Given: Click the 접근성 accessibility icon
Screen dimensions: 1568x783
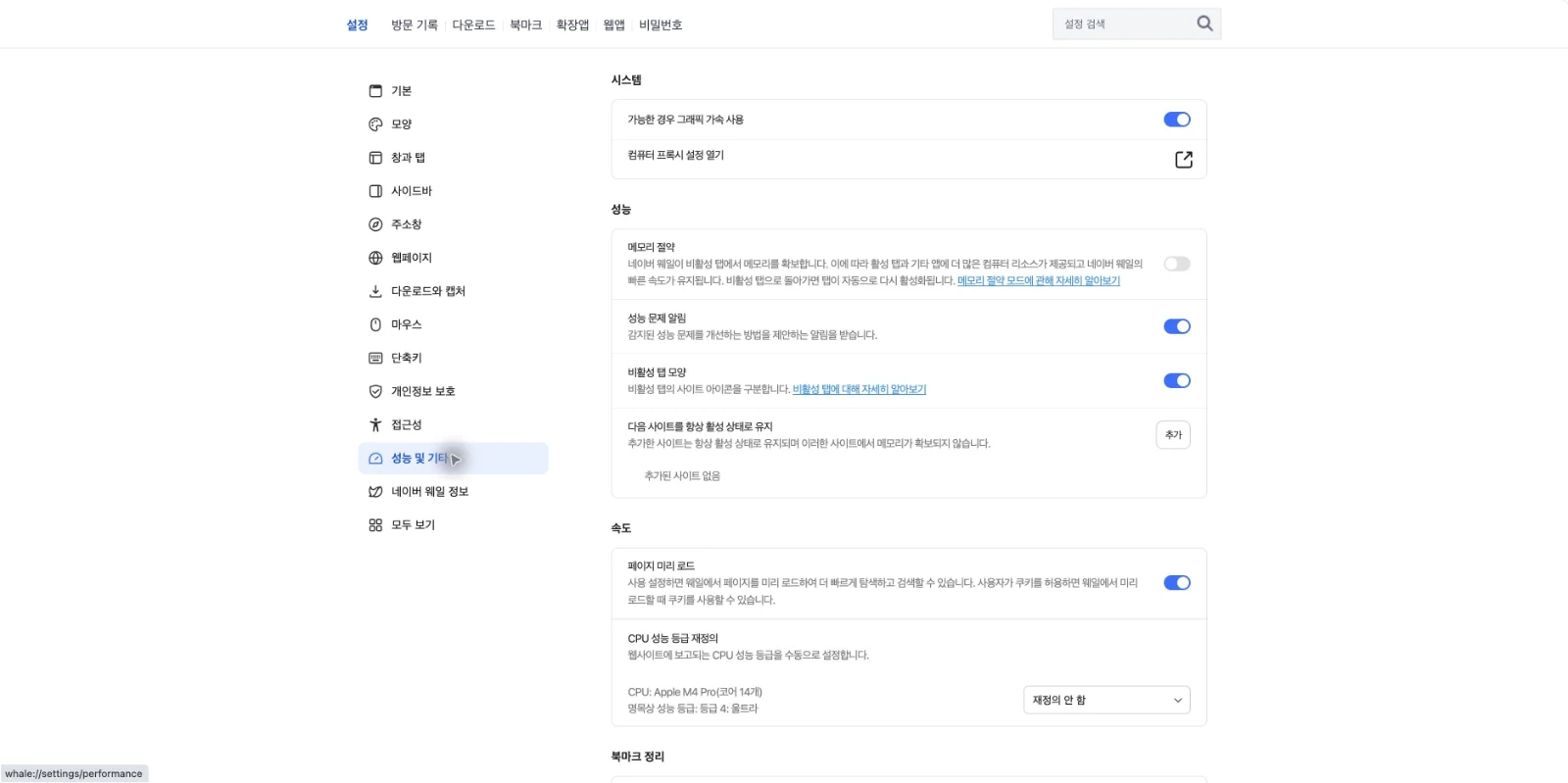Looking at the screenshot, I should point(375,424).
